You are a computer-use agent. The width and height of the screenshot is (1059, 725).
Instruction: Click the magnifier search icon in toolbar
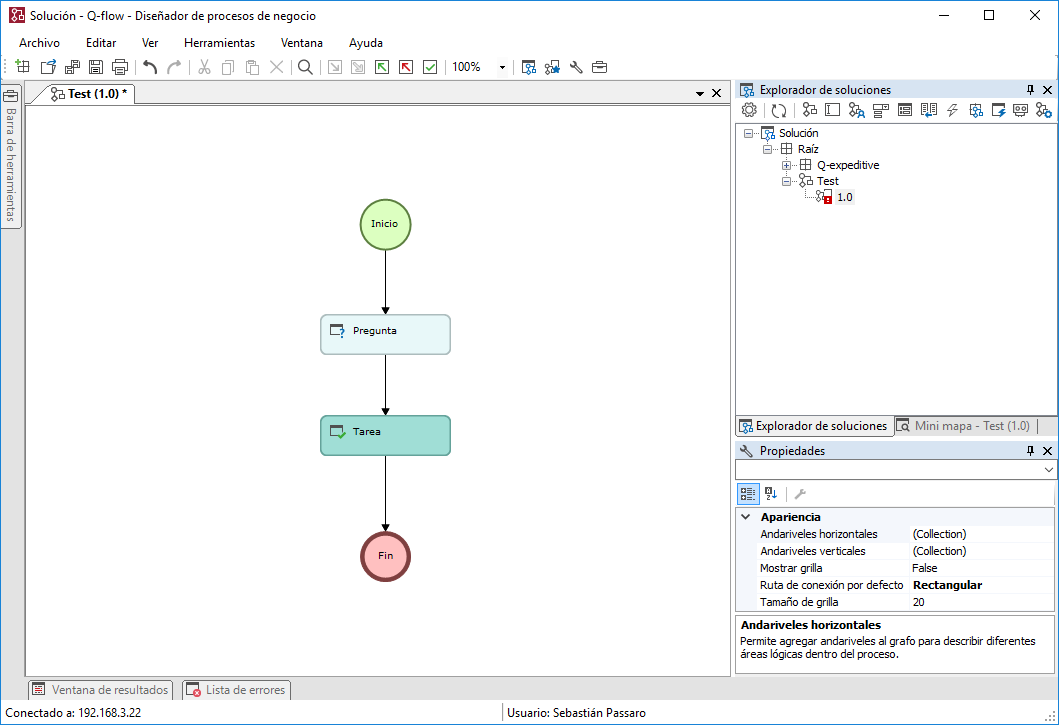(305, 67)
